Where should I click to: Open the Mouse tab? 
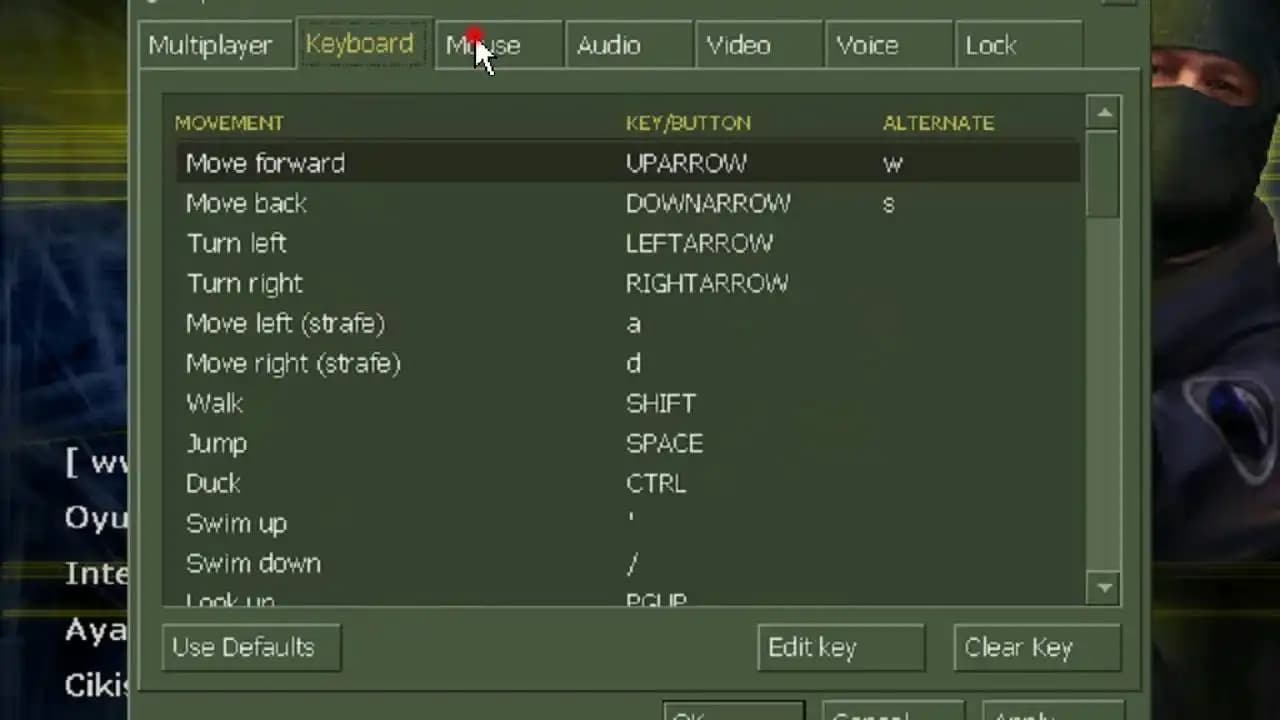(499, 45)
